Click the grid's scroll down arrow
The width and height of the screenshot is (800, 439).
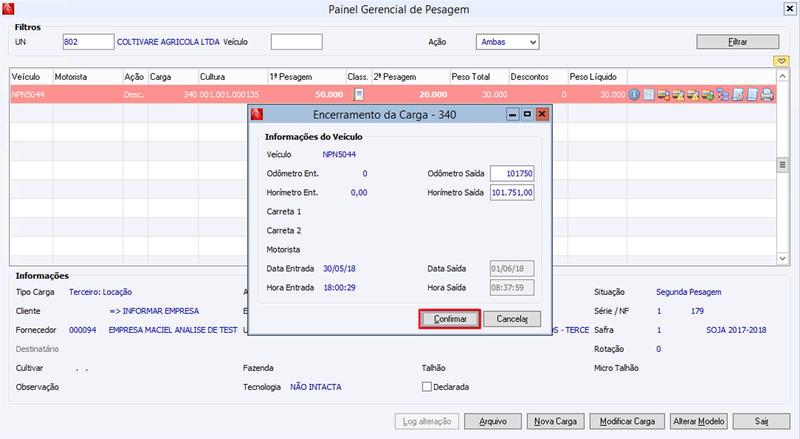coord(782,259)
